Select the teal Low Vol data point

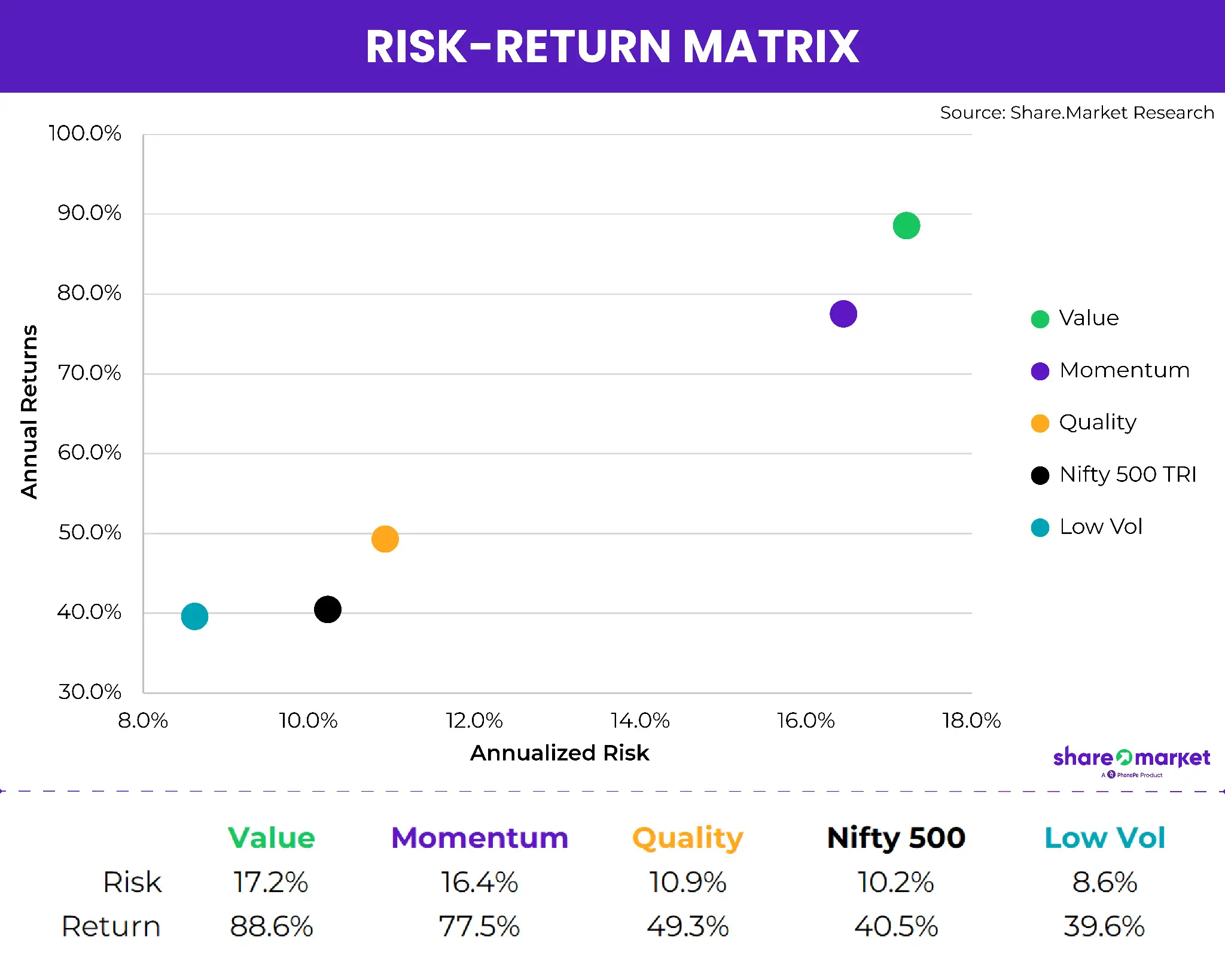[x=194, y=616]
